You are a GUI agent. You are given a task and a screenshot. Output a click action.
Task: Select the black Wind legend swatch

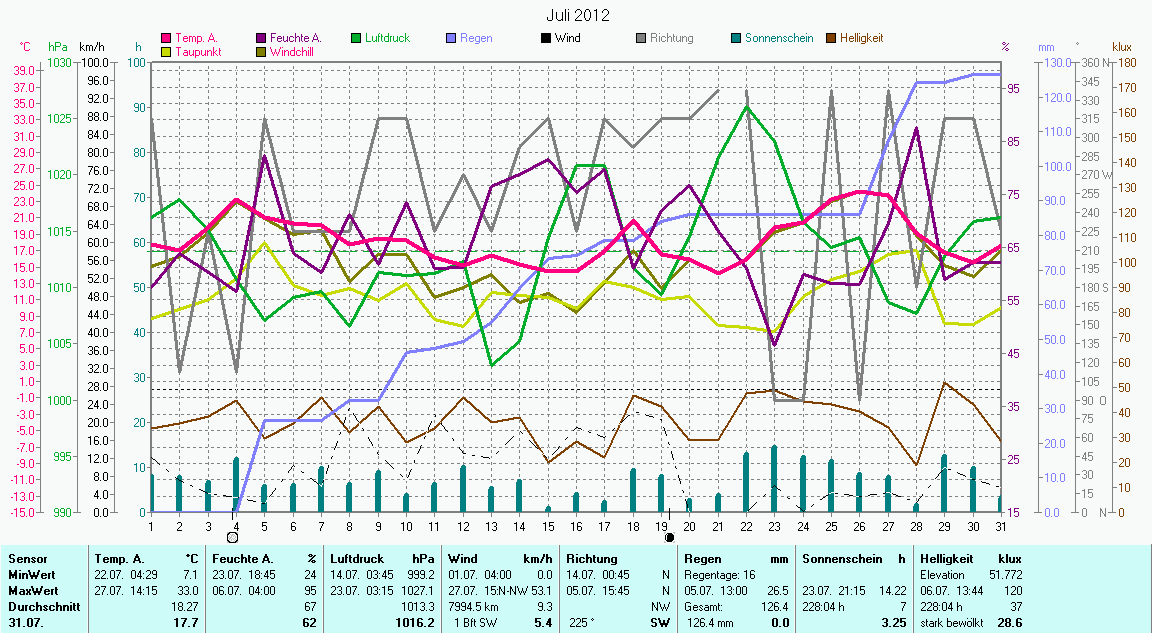pyautogui.click(x=546, y=38)
